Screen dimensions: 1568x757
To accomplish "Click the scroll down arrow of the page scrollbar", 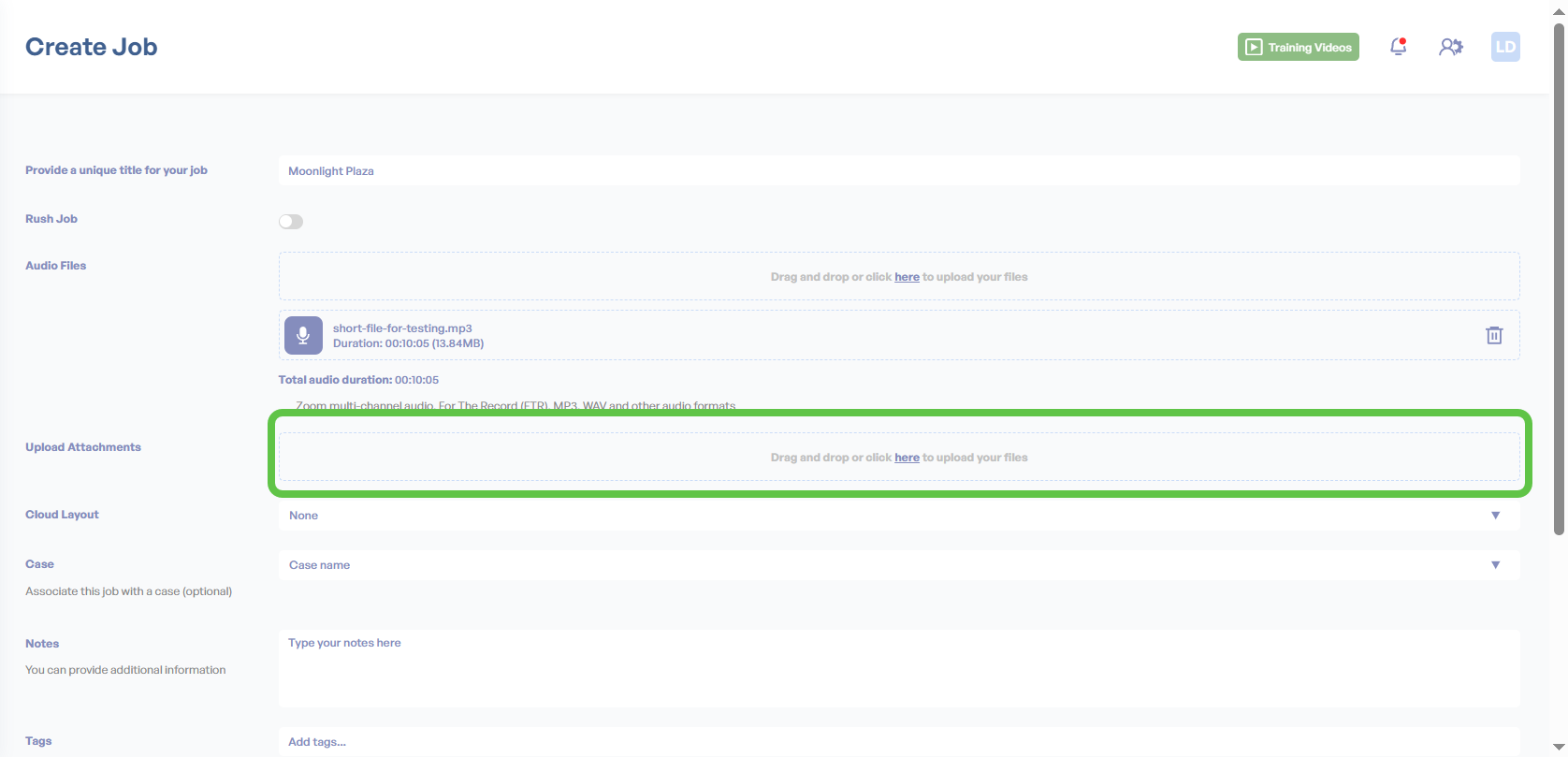I will [x=1559, y=748].
